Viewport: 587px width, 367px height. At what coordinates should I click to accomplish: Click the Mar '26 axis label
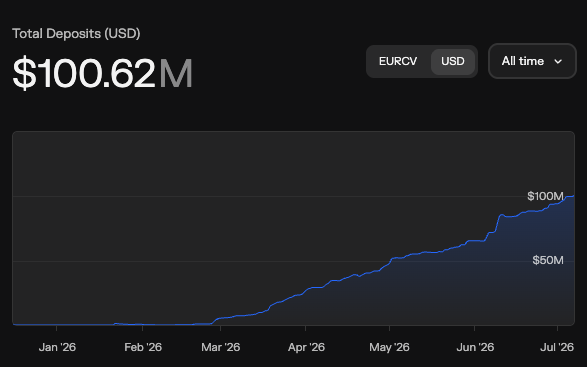click(220, 347)
